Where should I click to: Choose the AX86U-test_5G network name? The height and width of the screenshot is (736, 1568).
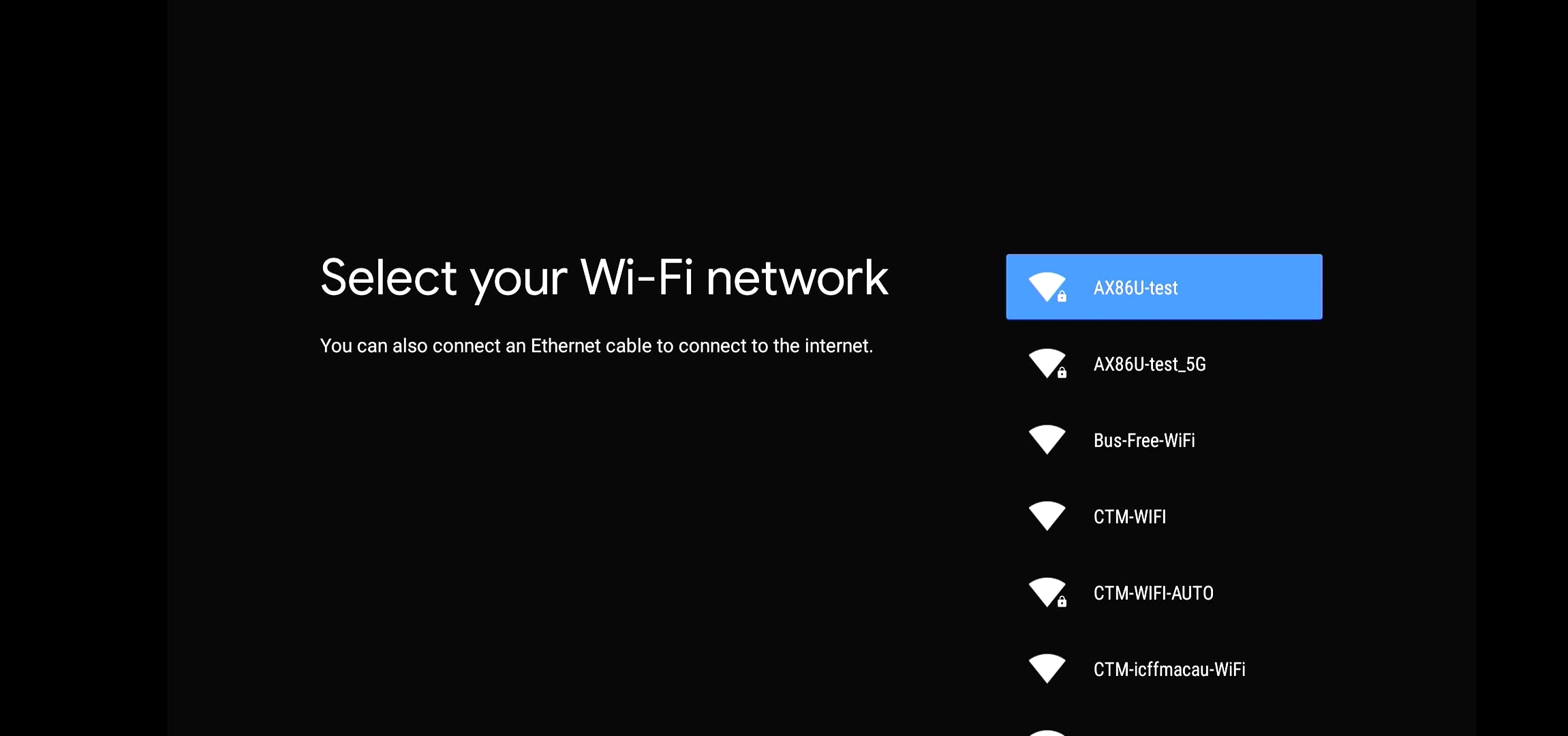(1150, 364)
